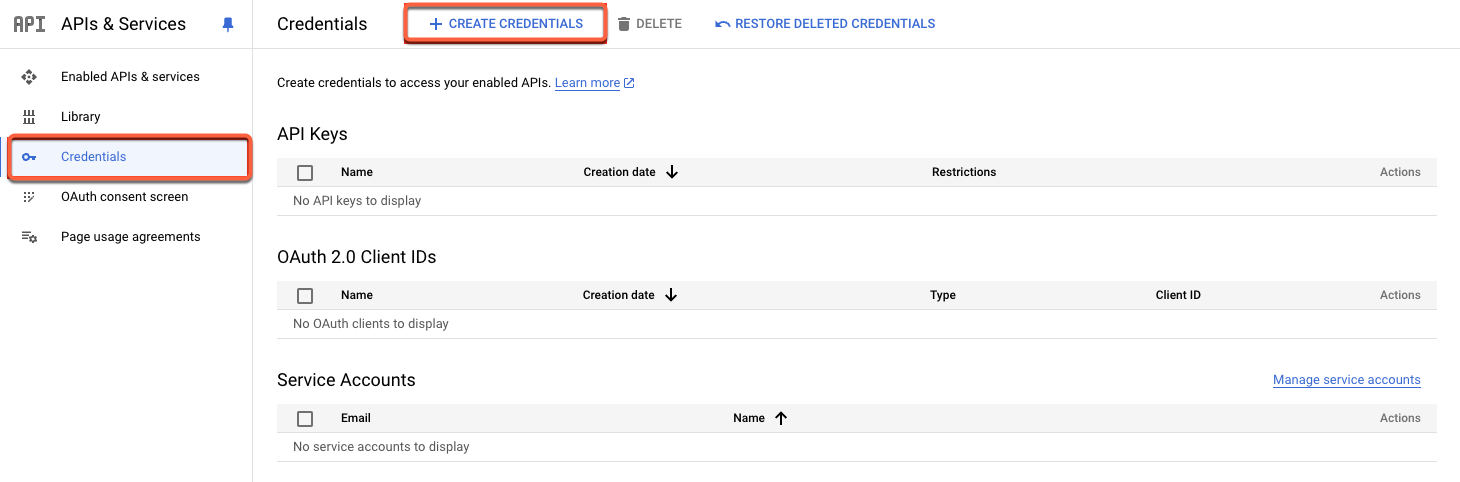The image size is (1460, 482).
Task: Click the Enabled APIs & services icon
Action: tap(29, 77)
